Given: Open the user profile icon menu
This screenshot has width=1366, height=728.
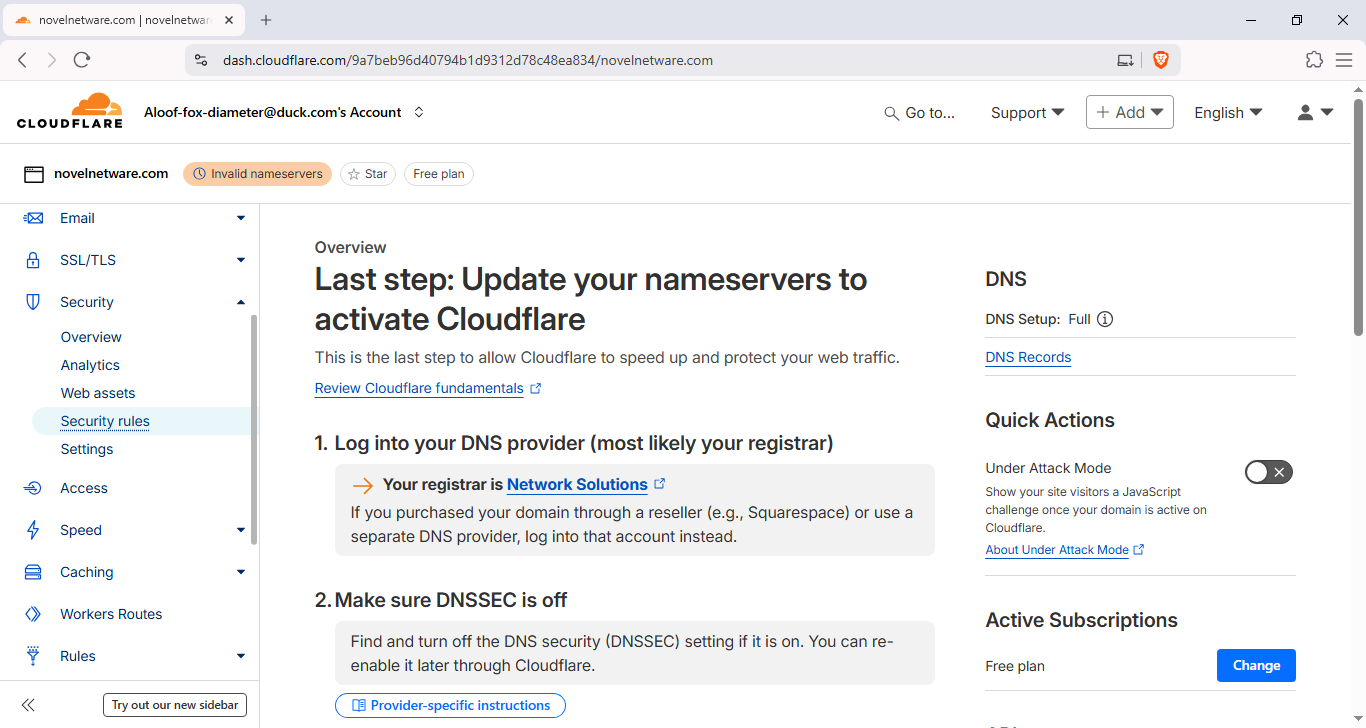Looking at the screenshot, I should click(x=1314, y=113).
